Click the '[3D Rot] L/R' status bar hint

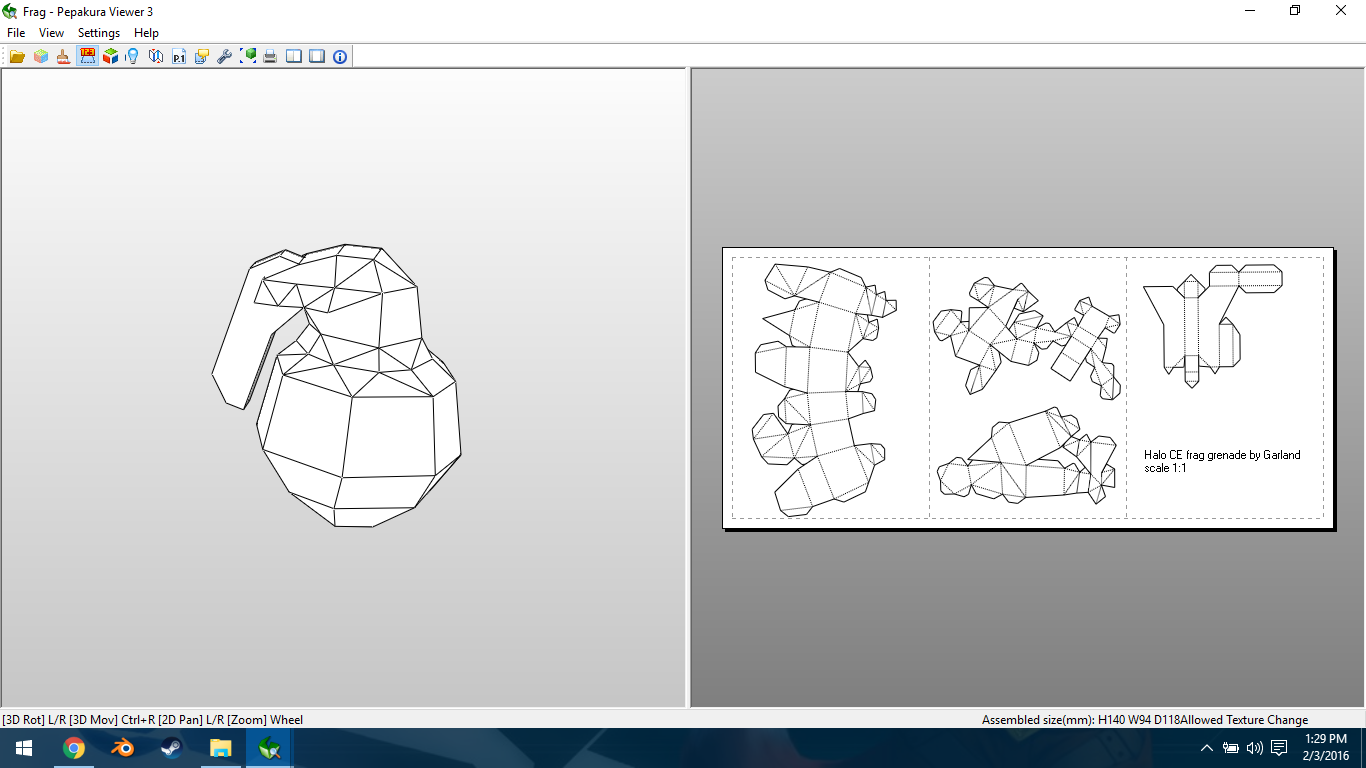pos(33,720)
